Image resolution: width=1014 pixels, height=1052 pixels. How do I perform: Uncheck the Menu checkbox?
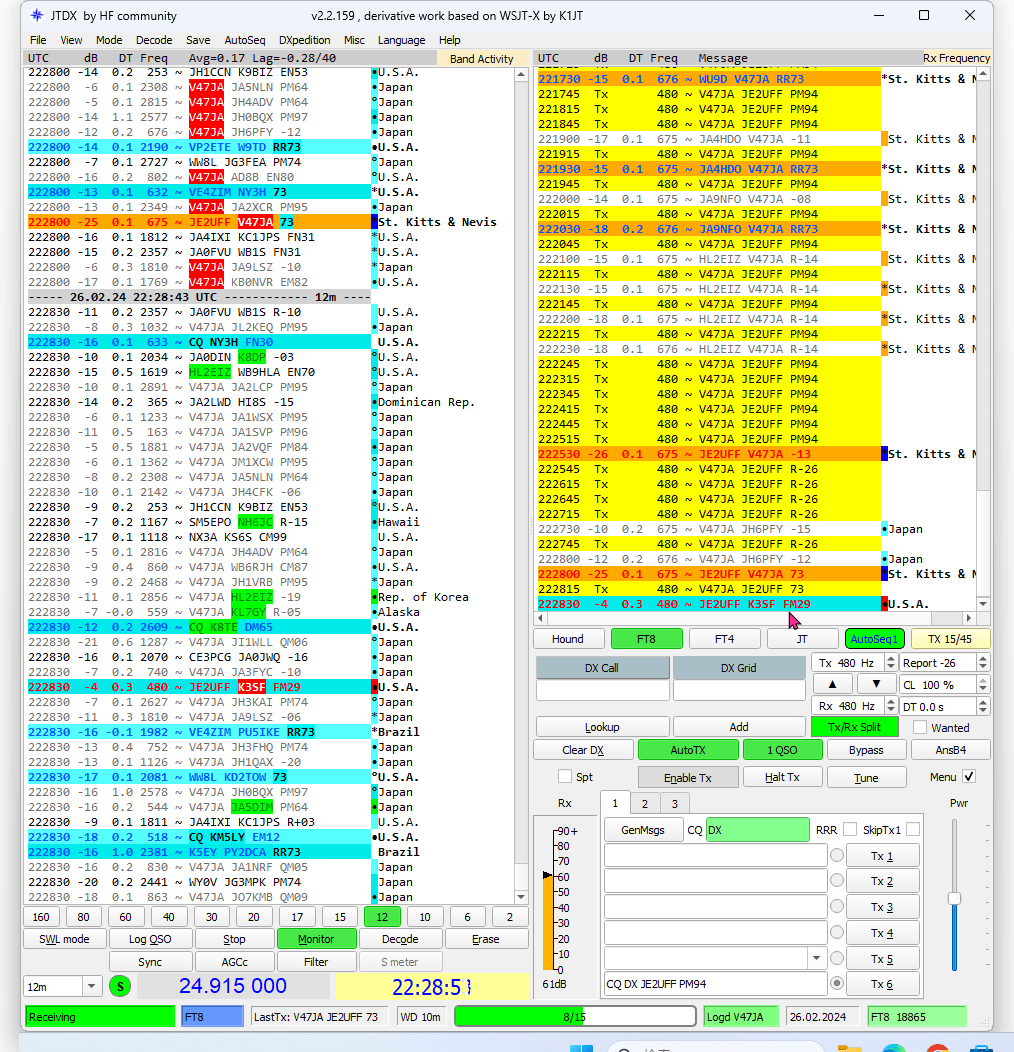[x=968, y=776]
